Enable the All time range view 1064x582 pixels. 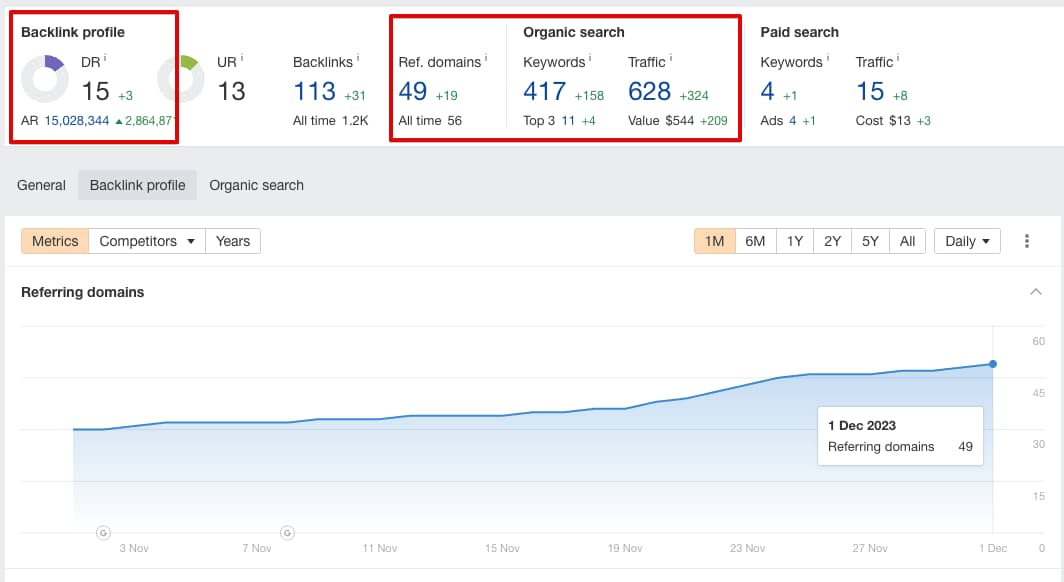(x=906, y=240)
